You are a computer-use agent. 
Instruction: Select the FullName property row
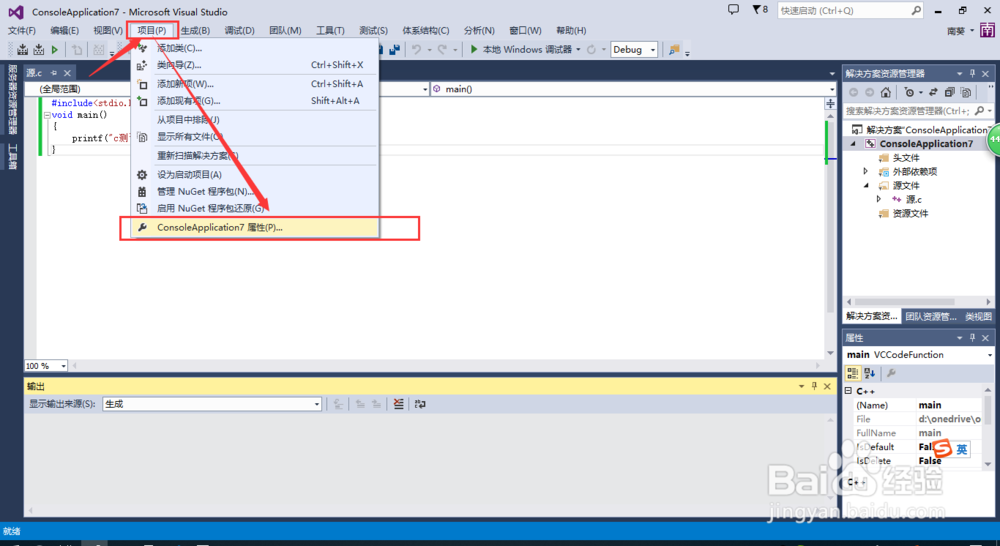click(x=918, y=432)
